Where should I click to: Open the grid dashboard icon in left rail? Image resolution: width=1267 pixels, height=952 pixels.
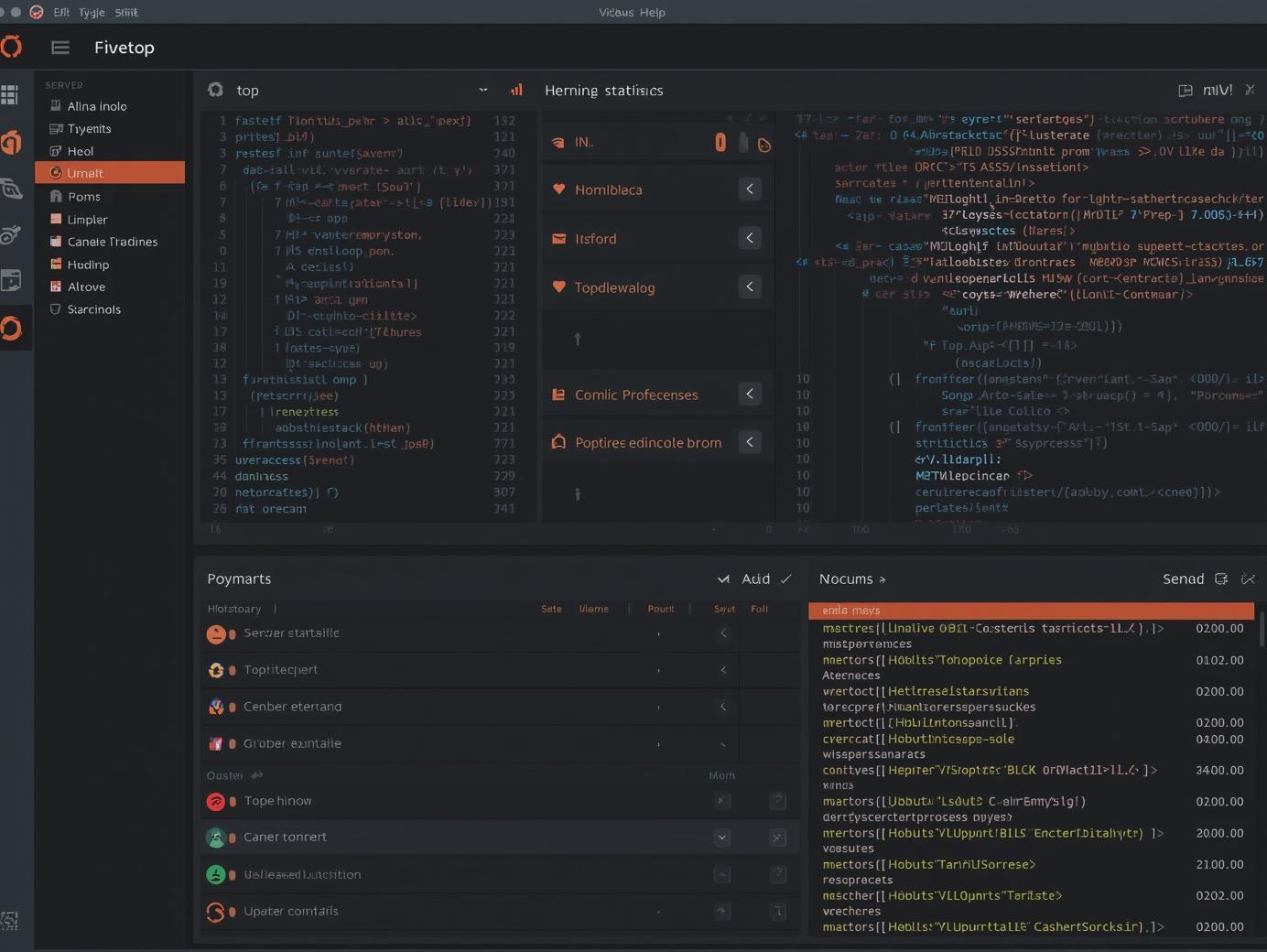click(x=12, y=94)
